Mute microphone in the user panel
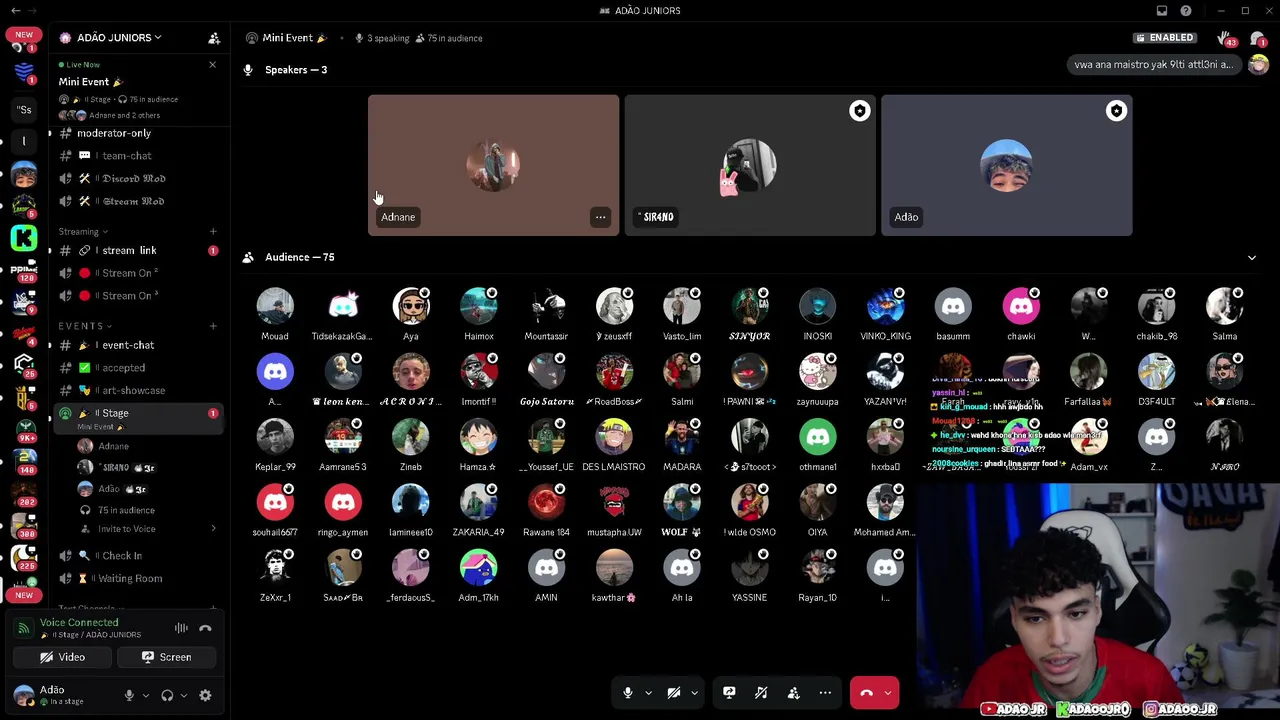The width and height of the screenshot is (1280, 720). click(129, 695)
